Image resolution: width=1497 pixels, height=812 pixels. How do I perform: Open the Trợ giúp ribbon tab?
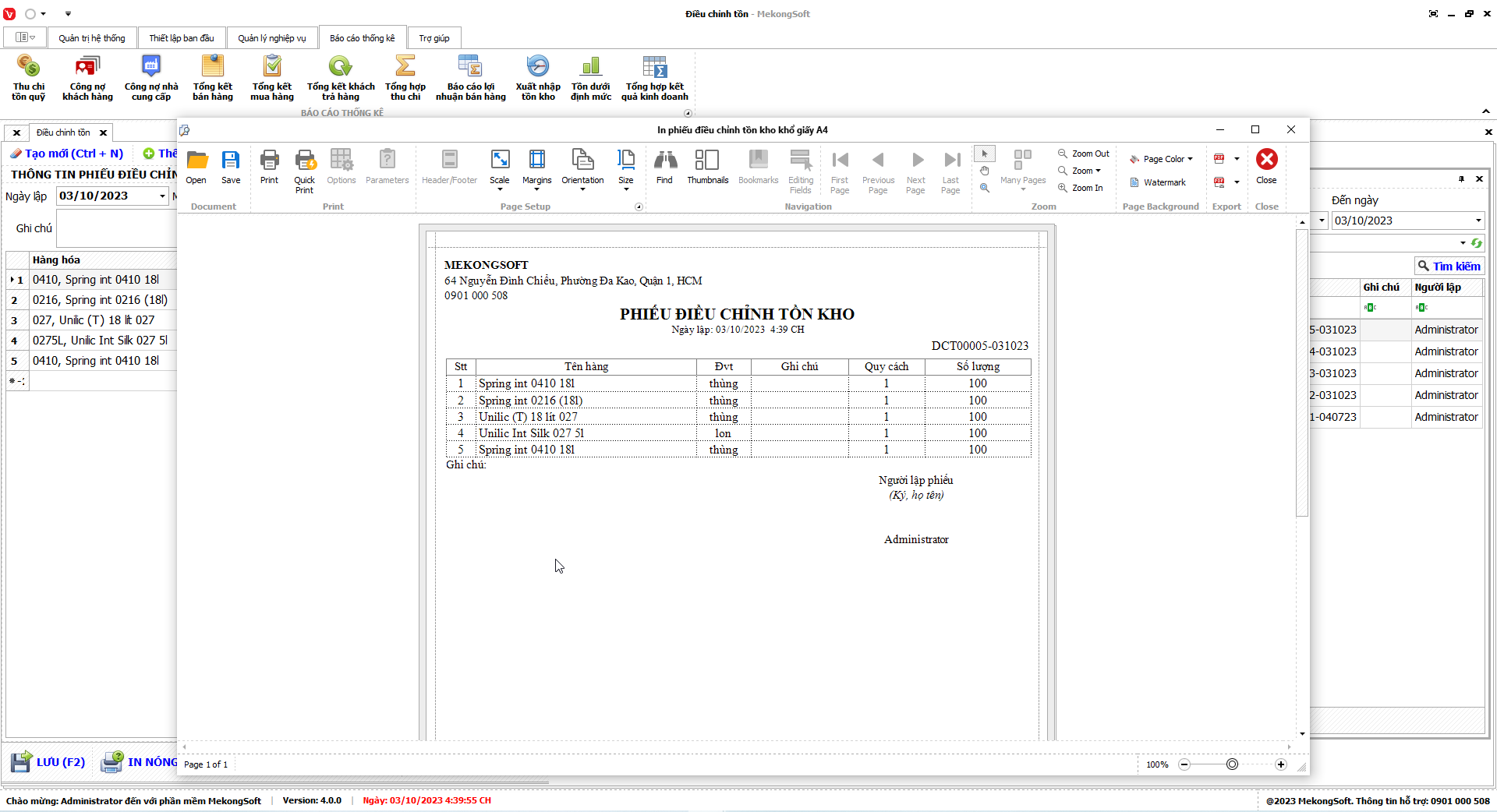click(x=434, y=38)
